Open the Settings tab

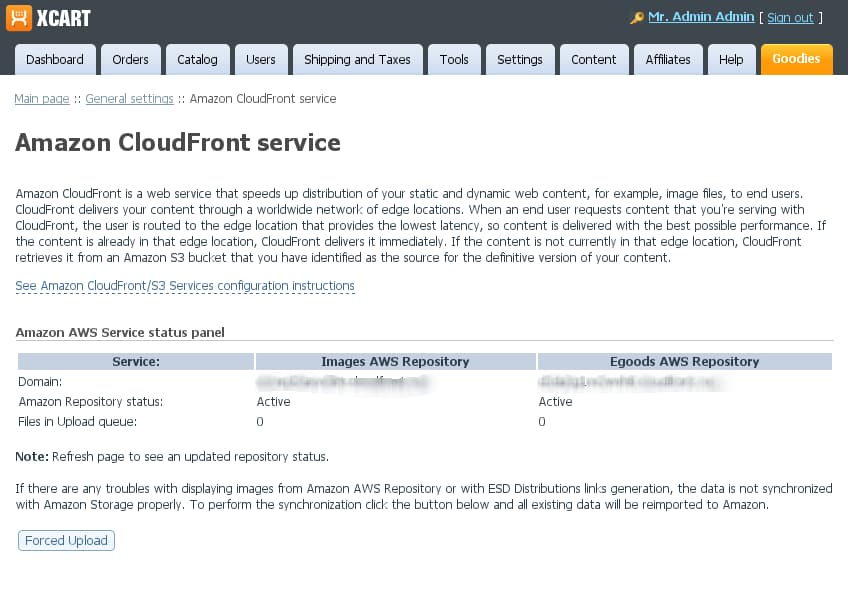click(x=520, y=59)
